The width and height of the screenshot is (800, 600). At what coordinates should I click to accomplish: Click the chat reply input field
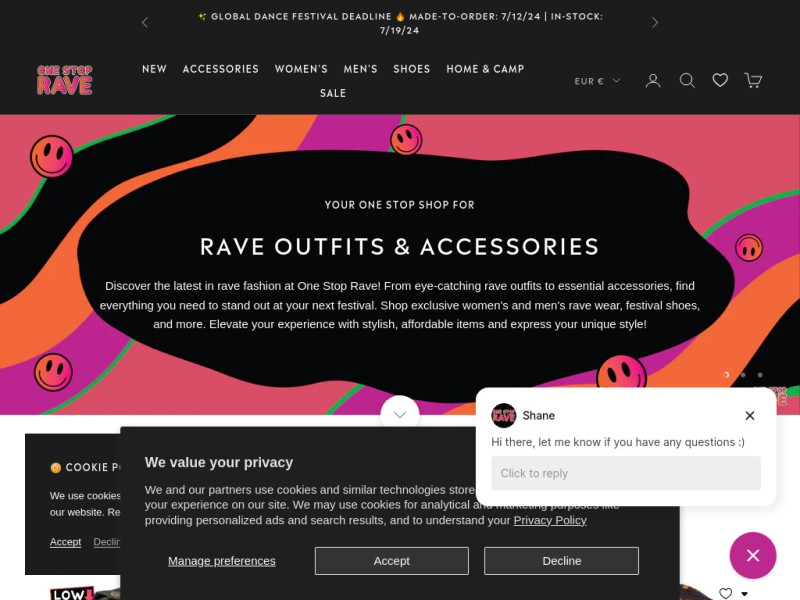(626, 473)
